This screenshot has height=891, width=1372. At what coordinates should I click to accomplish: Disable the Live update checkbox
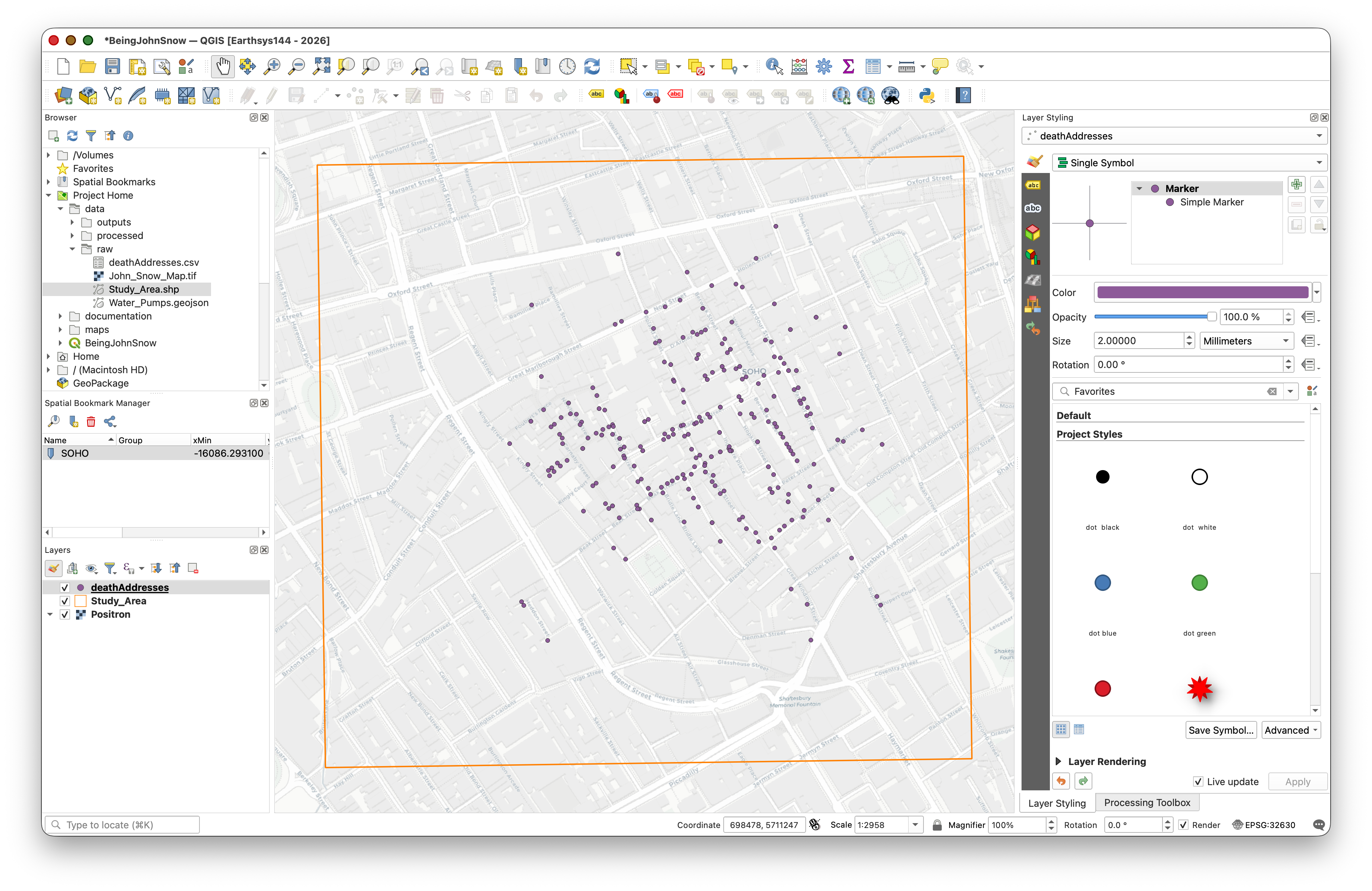1198,781
